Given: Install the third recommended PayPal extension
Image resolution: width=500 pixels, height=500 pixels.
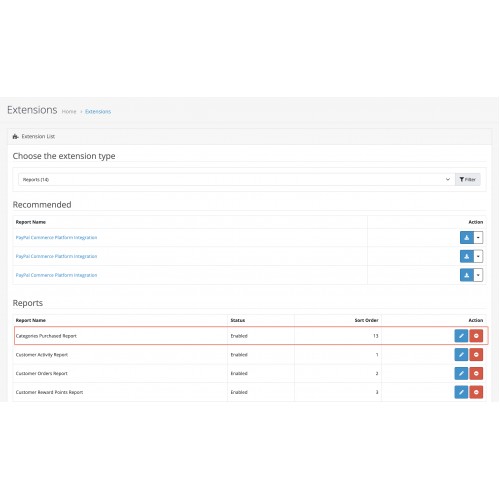Looking at the screenshot, I should (467, 275).
